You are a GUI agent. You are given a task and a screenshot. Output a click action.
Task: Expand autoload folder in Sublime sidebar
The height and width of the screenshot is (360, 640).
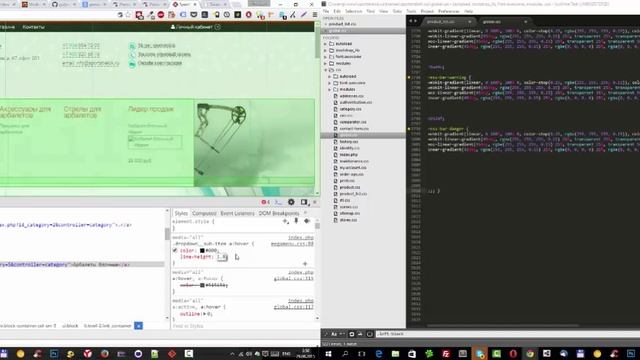pyautogui.click(x=325, y=44)
